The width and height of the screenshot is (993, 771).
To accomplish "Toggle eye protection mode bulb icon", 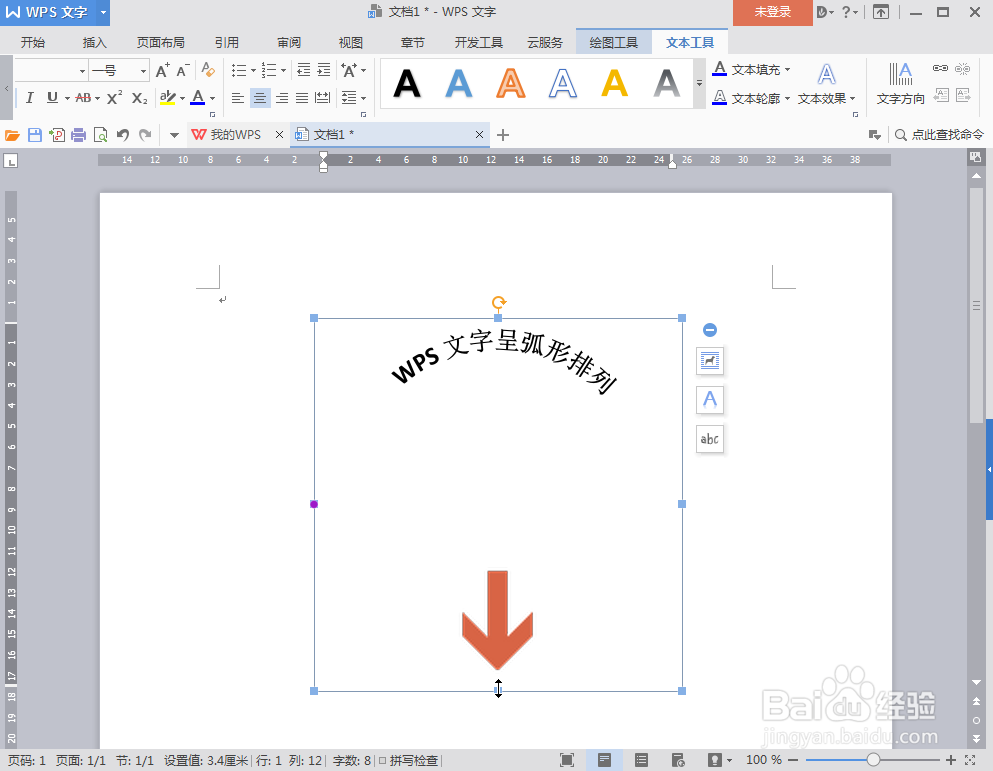I will coord(714,760).
